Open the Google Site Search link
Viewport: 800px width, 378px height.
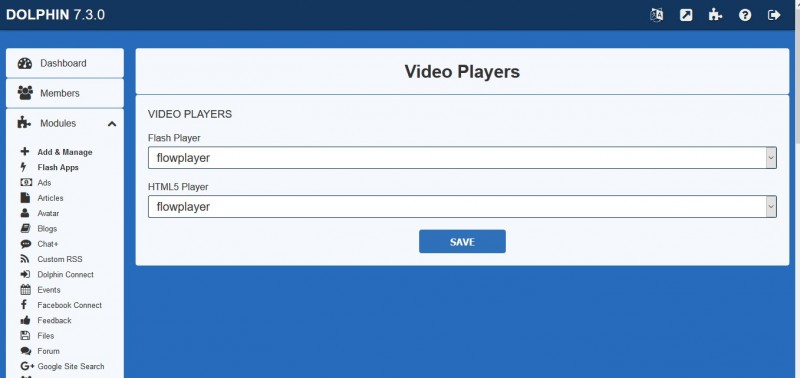[x=70, y=366]
